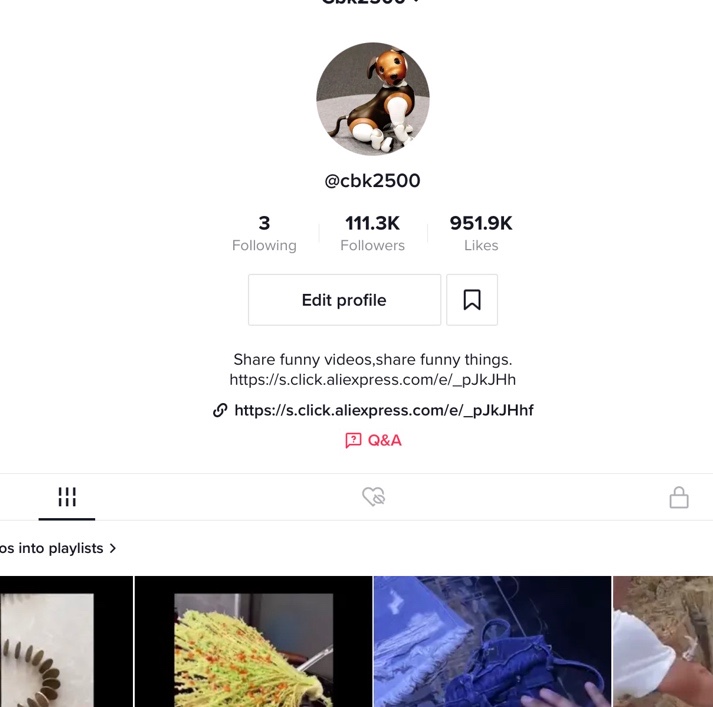Screen dimensions: 713x707
Task: Open the private videos lock tab
Action: (x=679, y=497)
